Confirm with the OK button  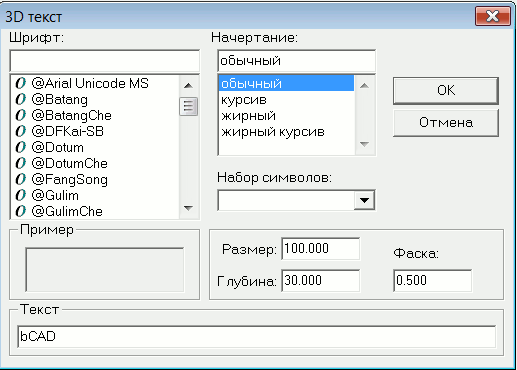pos(446,91)
